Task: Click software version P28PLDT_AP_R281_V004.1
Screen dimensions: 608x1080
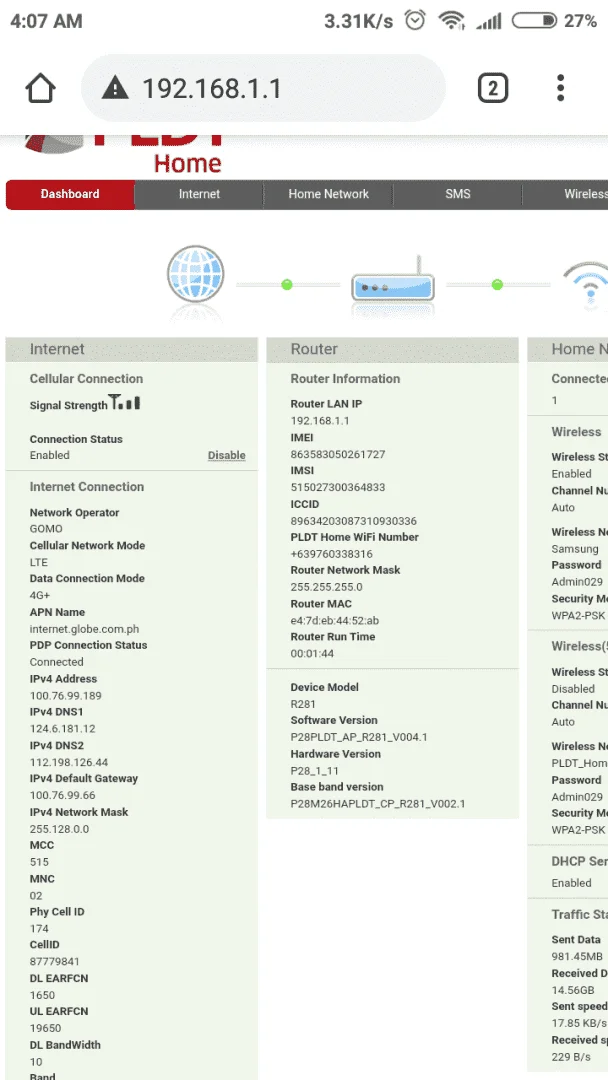Action: pos(359,737)
